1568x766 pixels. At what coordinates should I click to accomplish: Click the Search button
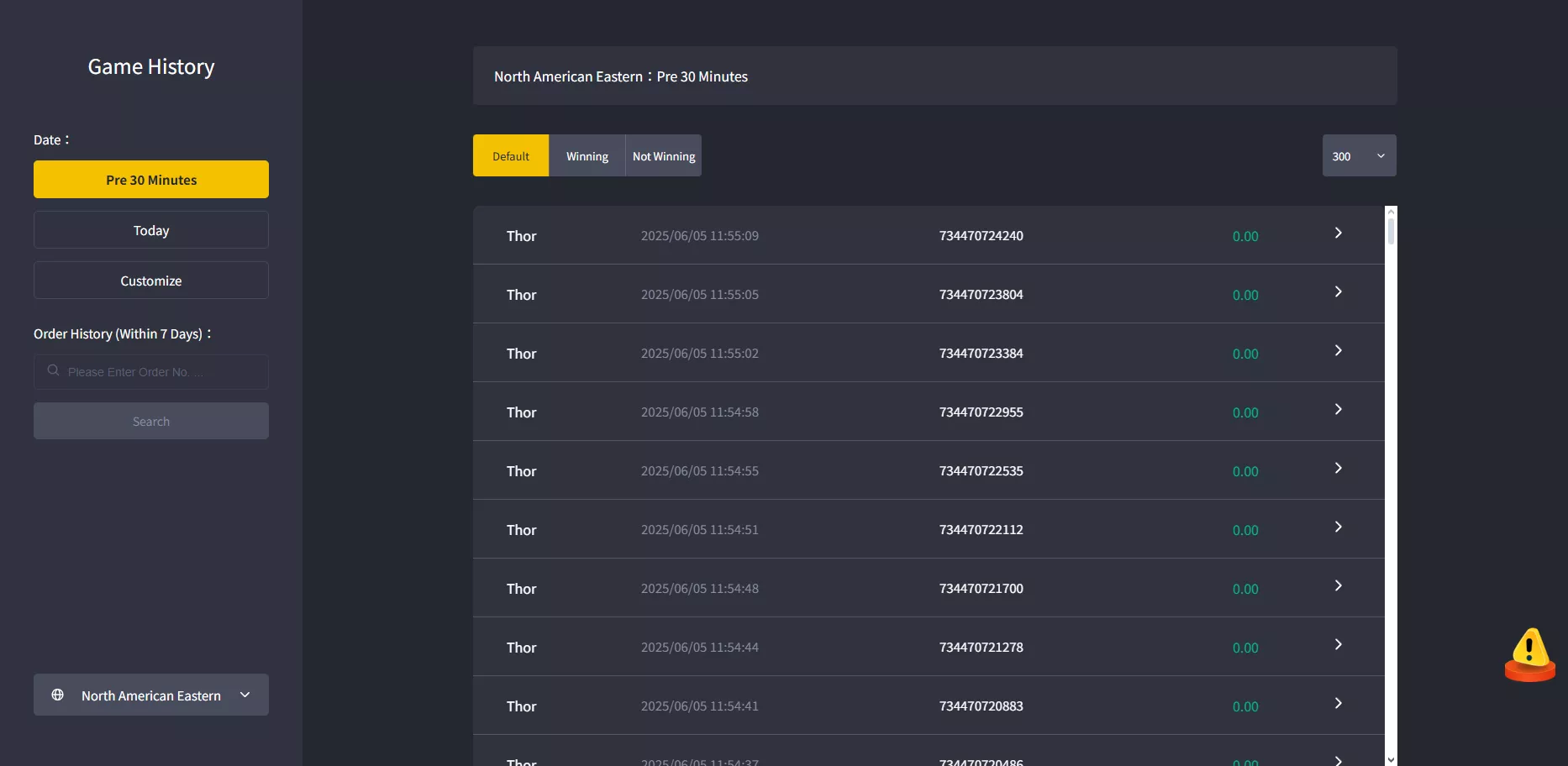[x=151, y=421]
